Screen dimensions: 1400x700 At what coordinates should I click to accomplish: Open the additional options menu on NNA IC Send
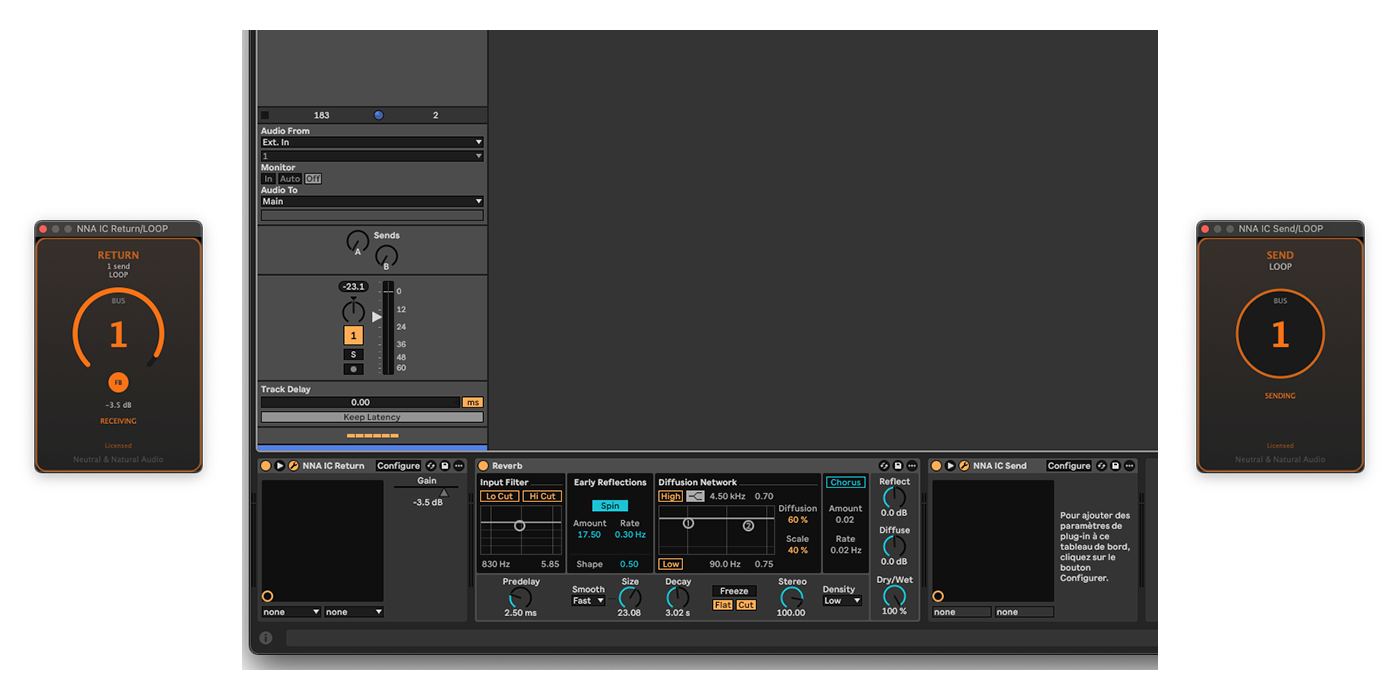1128,466
